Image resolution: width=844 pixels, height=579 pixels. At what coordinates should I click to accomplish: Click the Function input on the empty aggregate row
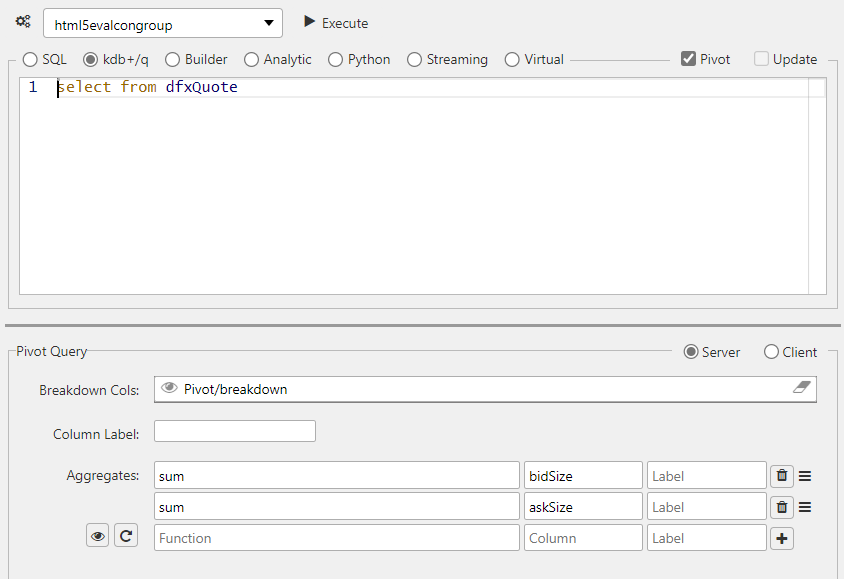click(x=335, y=537)
